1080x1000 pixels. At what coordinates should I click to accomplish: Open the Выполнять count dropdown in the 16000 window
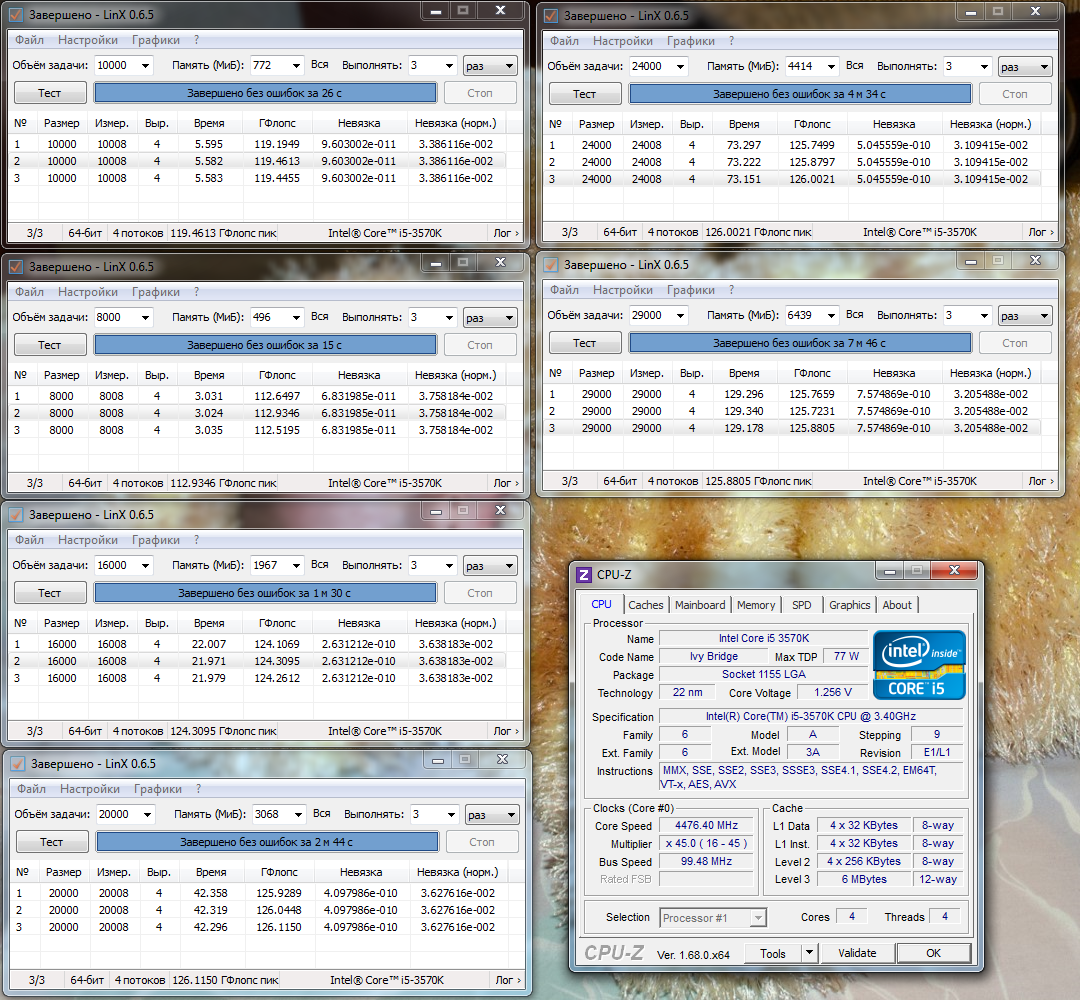click(x=449, y=565)
